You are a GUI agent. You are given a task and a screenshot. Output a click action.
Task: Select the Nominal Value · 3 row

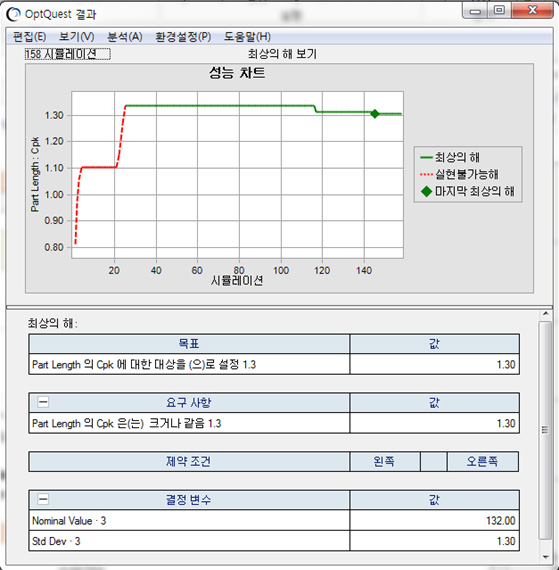coord(274,521)
